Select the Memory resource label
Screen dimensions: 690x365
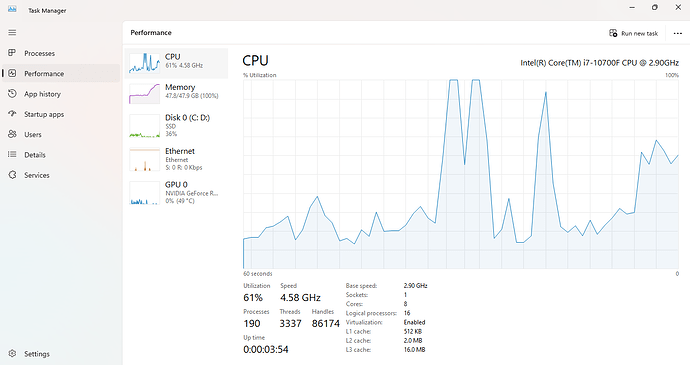(x=180, y=87)
